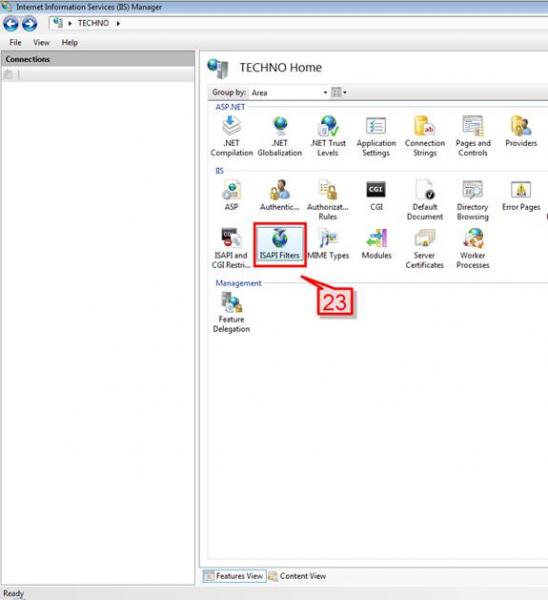This screenshot has height=600, width=548.
Task: Open the CGI feature icon
Action: pyautogui.click(x=376, y=196)
